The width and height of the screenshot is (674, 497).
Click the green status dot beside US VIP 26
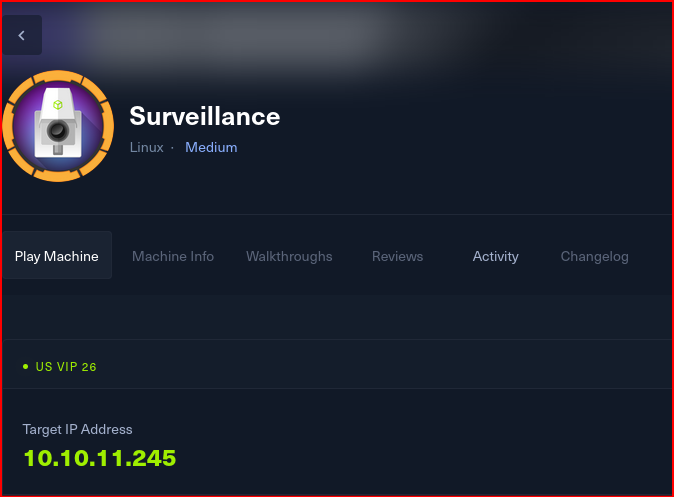click(x=26, y=367)
